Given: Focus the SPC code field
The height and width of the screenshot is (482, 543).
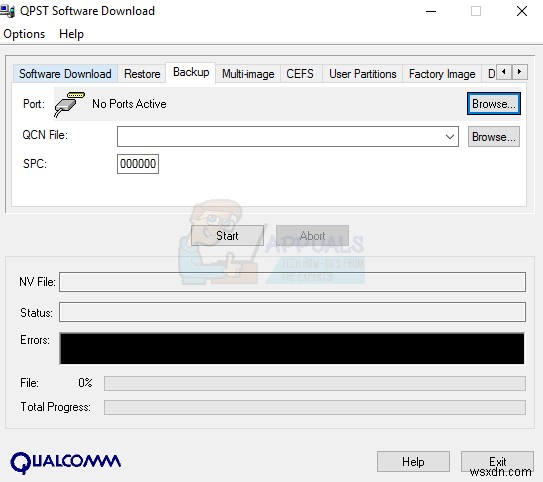Looking at the screenshot, I should click(138, 164).
